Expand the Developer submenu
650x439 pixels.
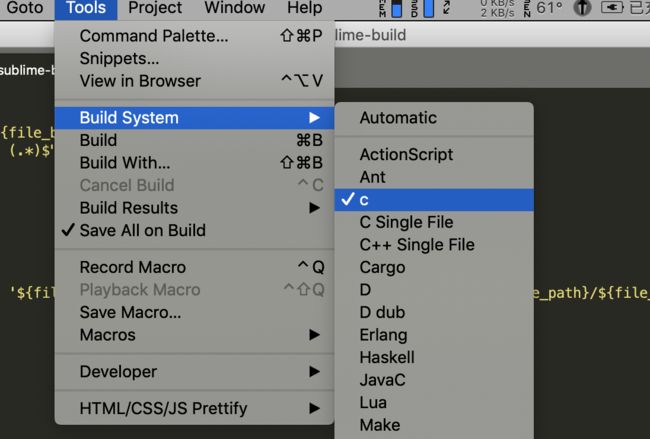tap(194, 372)
